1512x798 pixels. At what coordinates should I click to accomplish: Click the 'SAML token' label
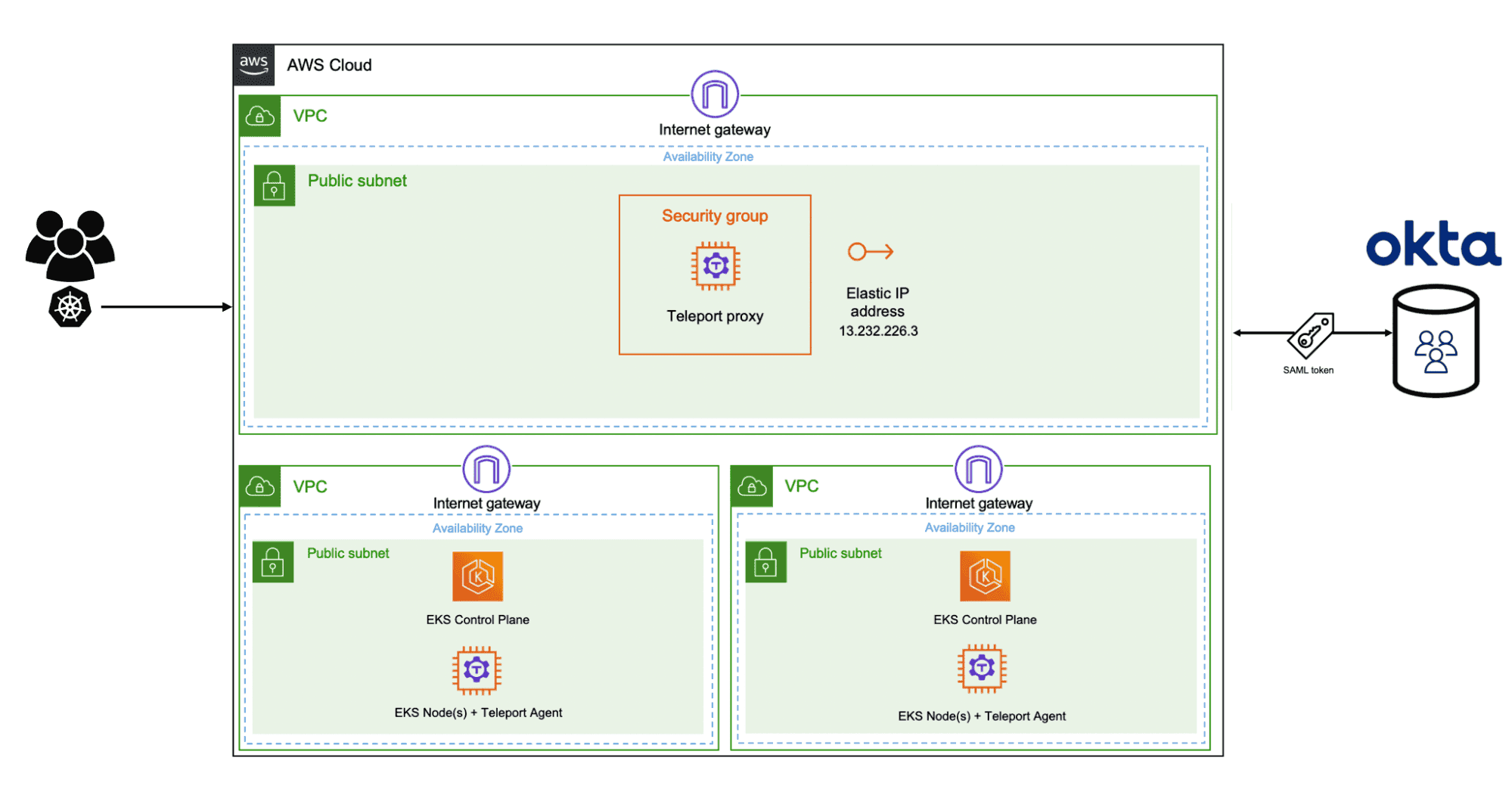point(1308,370)
